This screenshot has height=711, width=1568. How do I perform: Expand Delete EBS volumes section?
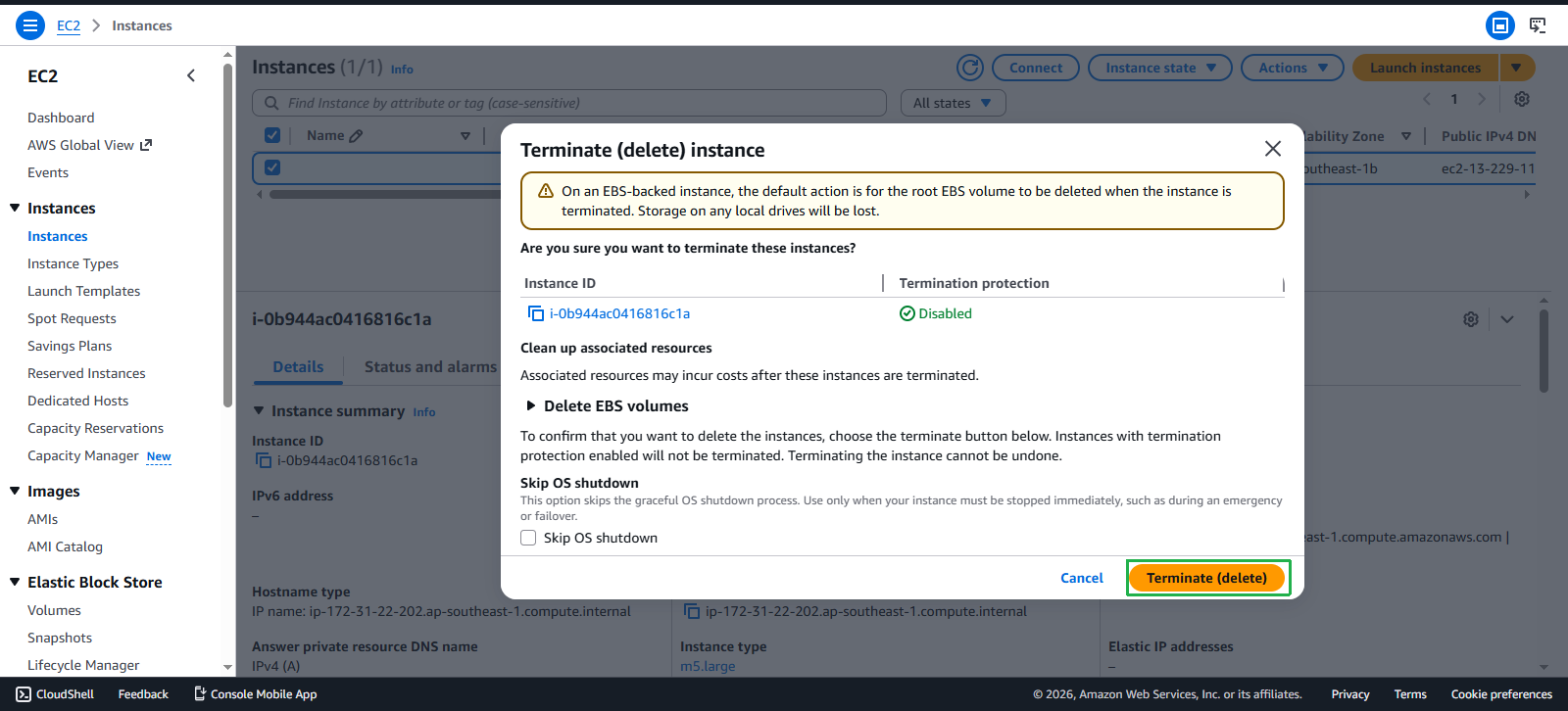pyautogui.click(x=531, y=405)
